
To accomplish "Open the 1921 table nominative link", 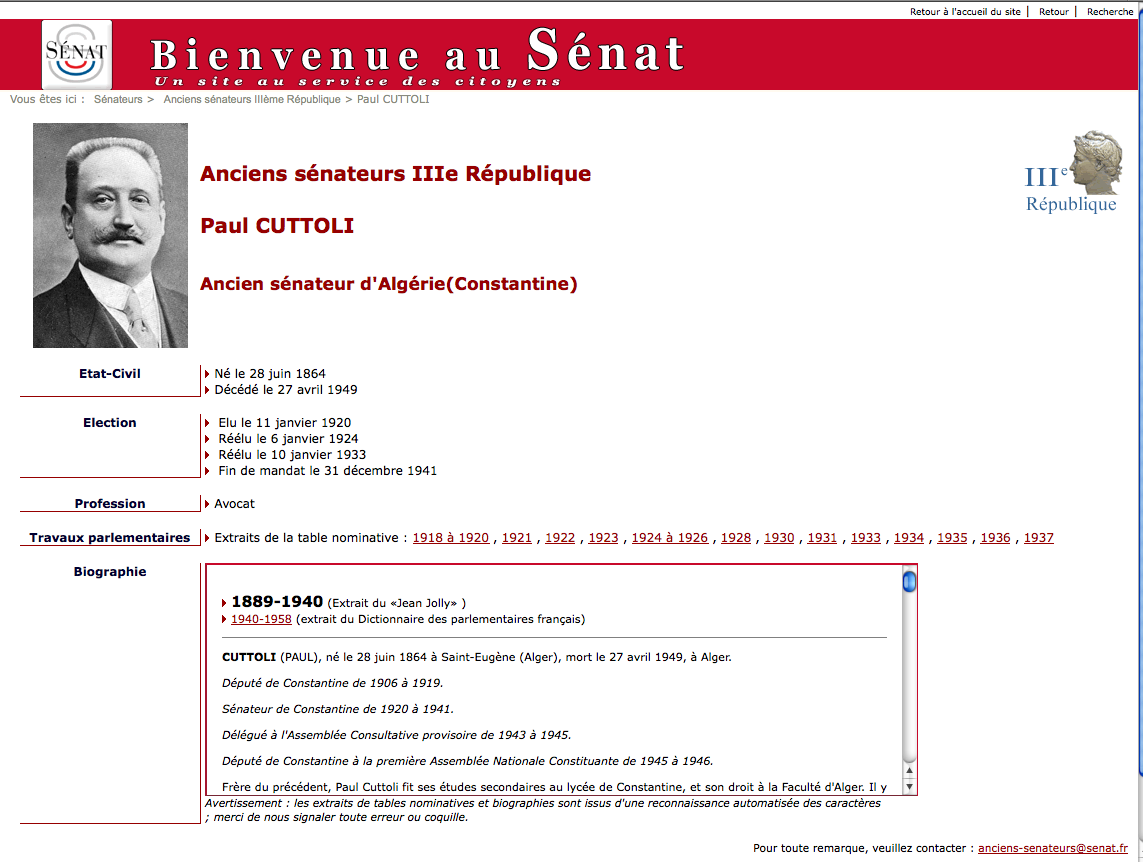I will [x=517, y=538].
